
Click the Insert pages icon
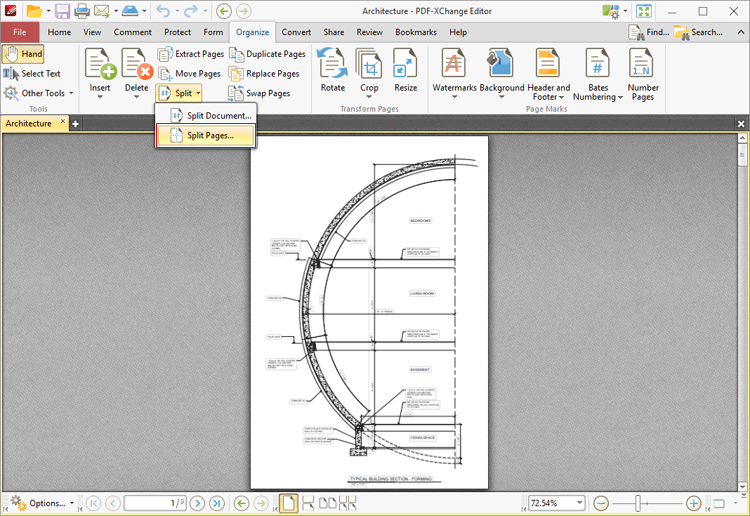pyautogui.click(x=100, y=63)
